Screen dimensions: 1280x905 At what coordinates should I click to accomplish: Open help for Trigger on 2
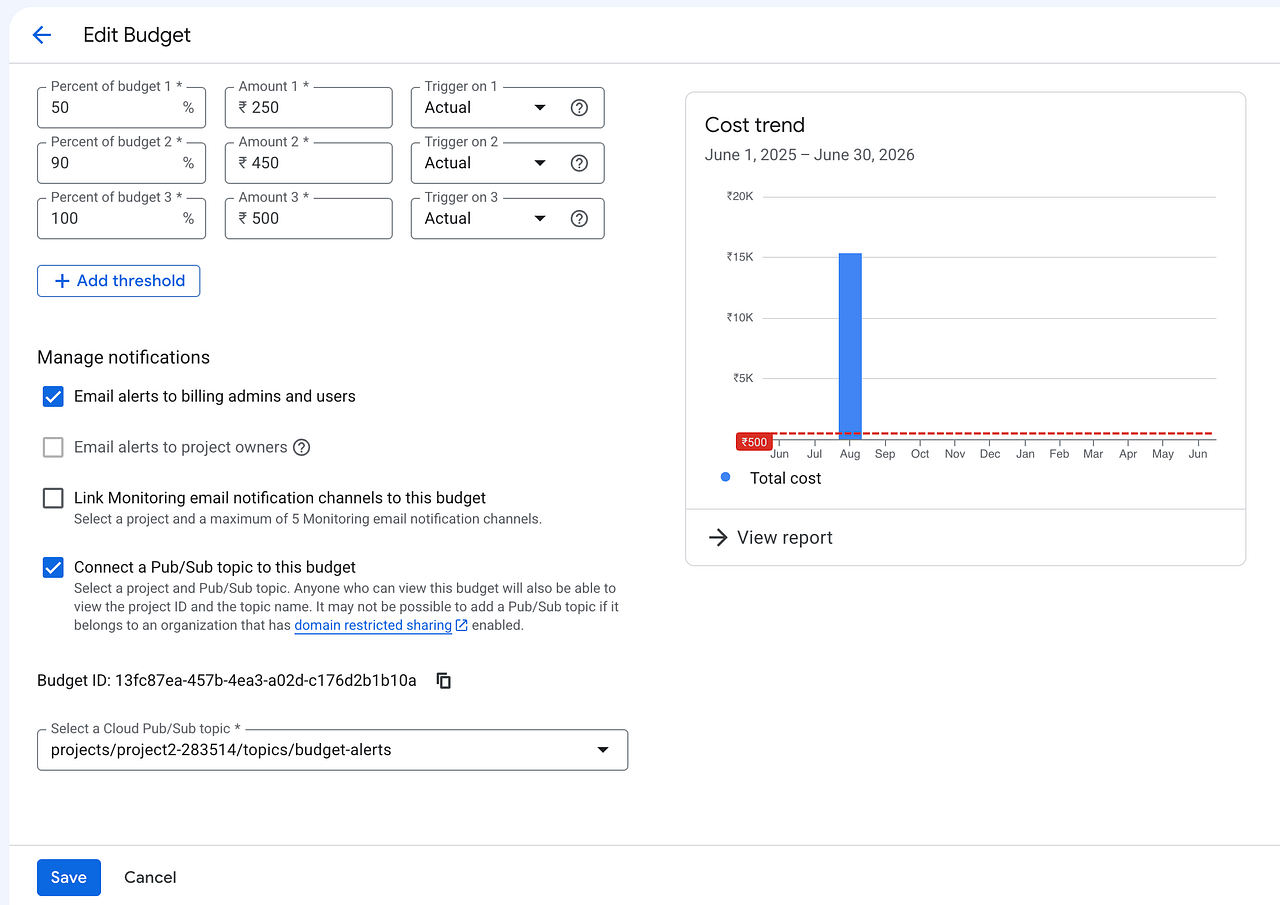click(579, 163)
